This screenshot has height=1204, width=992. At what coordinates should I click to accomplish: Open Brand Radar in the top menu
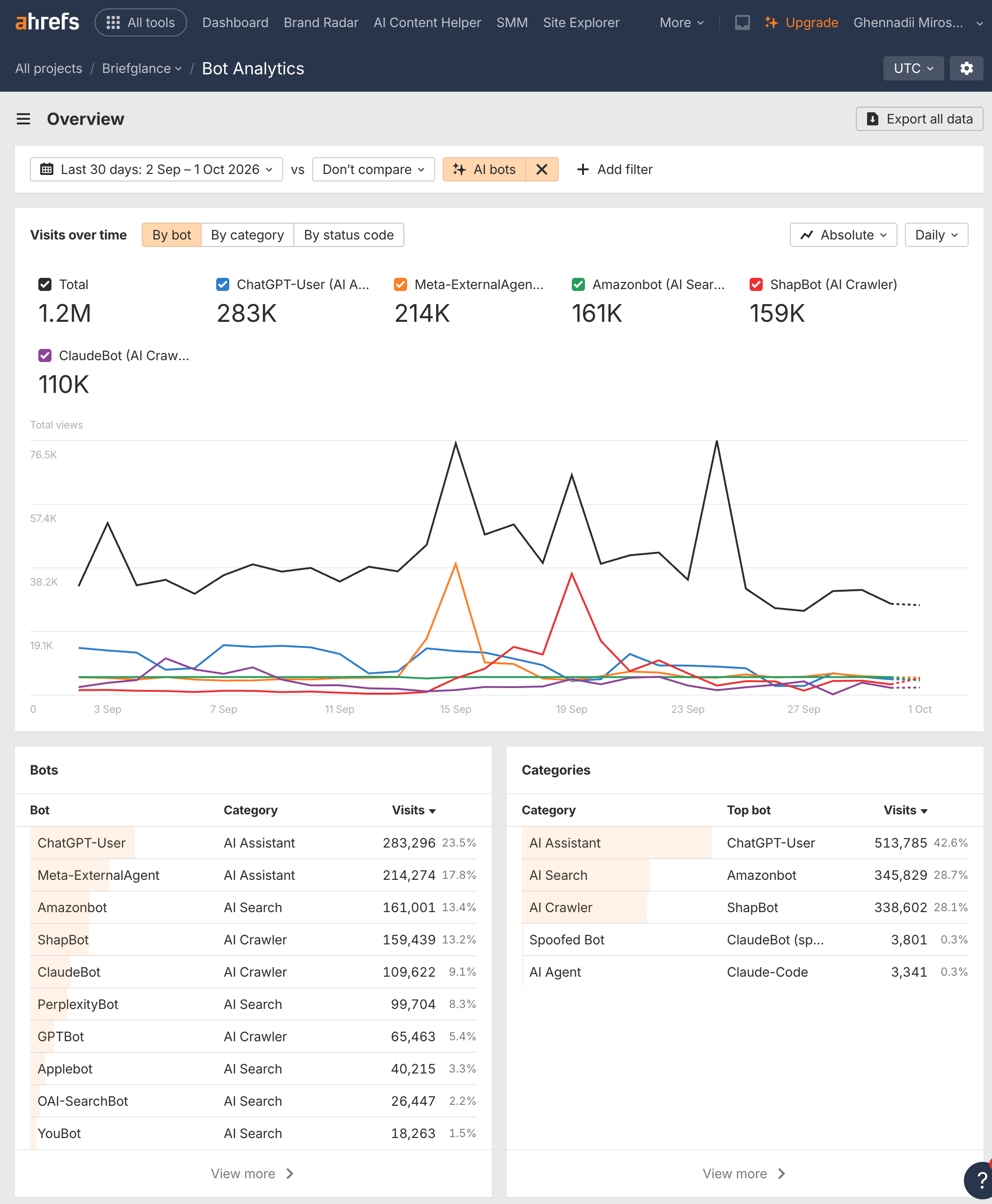321,22
